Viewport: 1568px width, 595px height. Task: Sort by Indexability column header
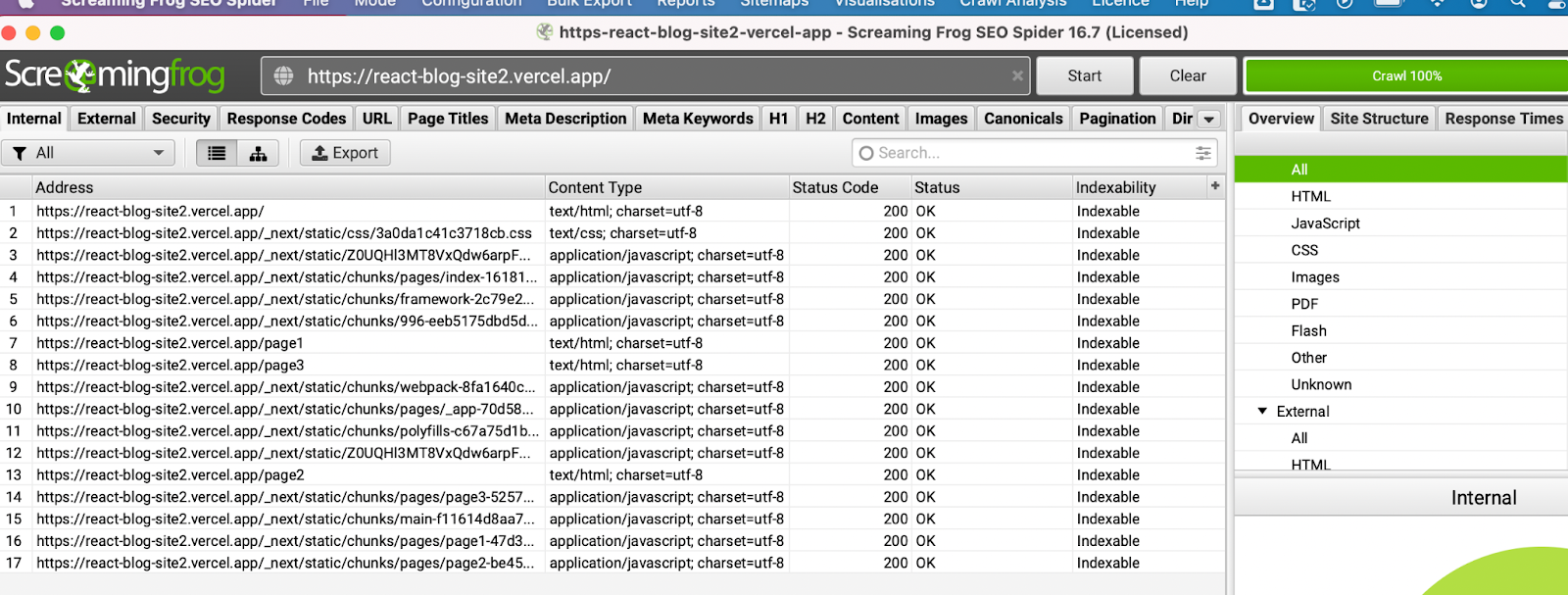[x=1140, y=187]
